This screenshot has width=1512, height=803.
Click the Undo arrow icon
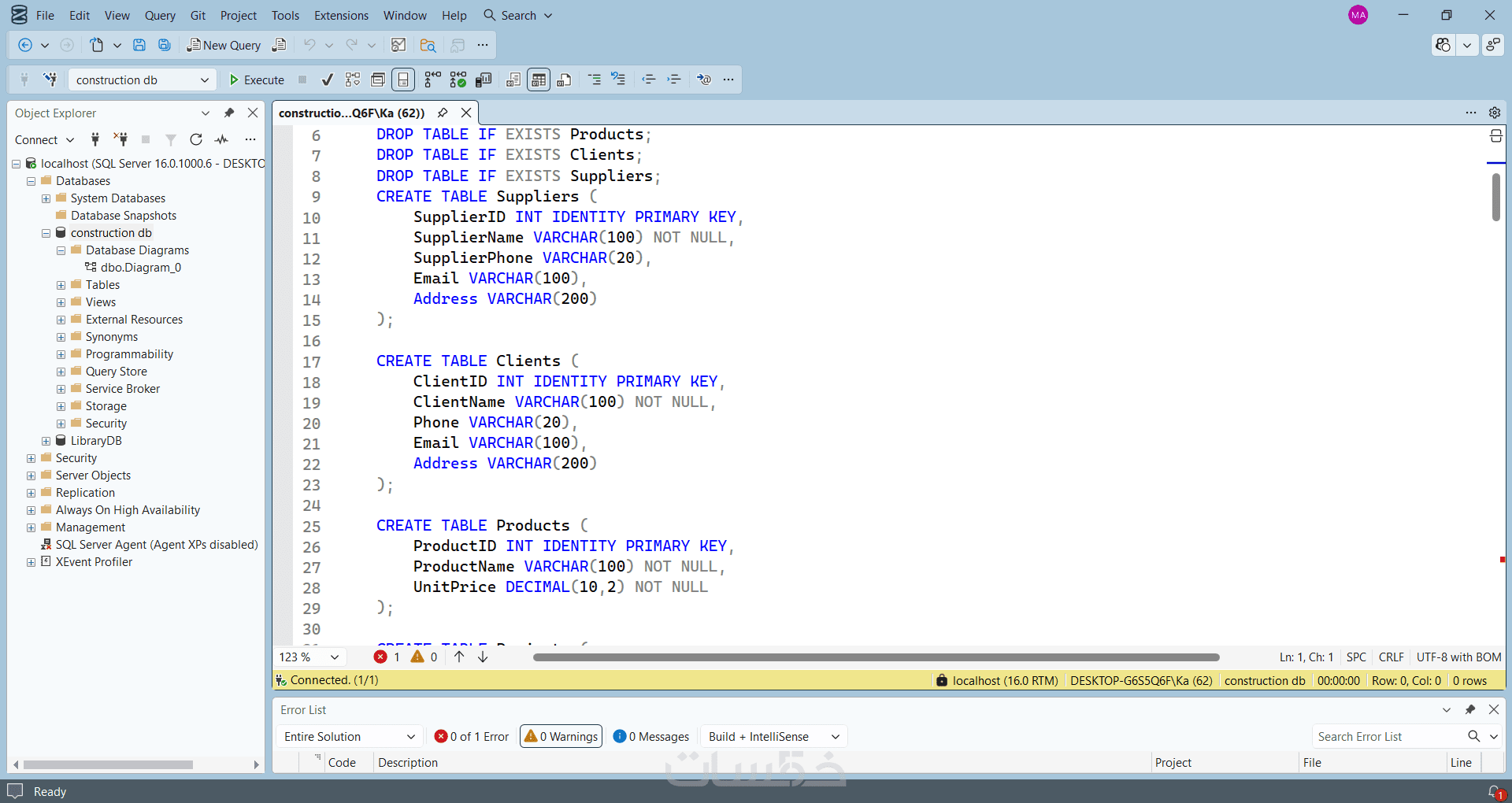[x=309, y=45]
